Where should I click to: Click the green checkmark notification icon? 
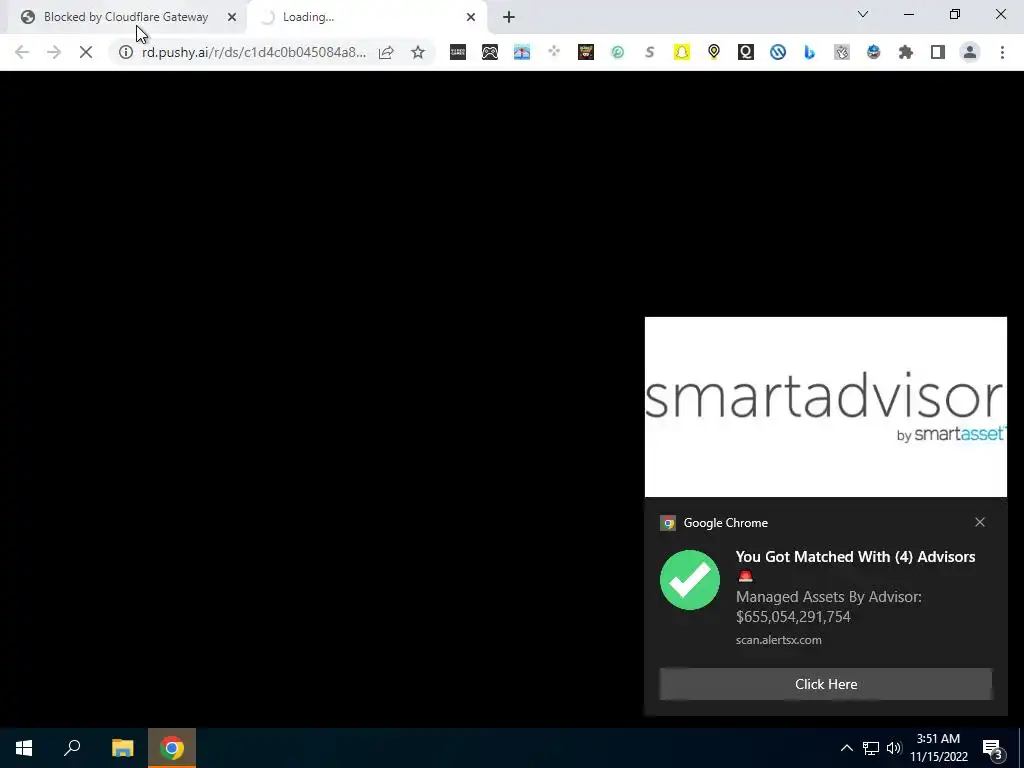[690, 580]
